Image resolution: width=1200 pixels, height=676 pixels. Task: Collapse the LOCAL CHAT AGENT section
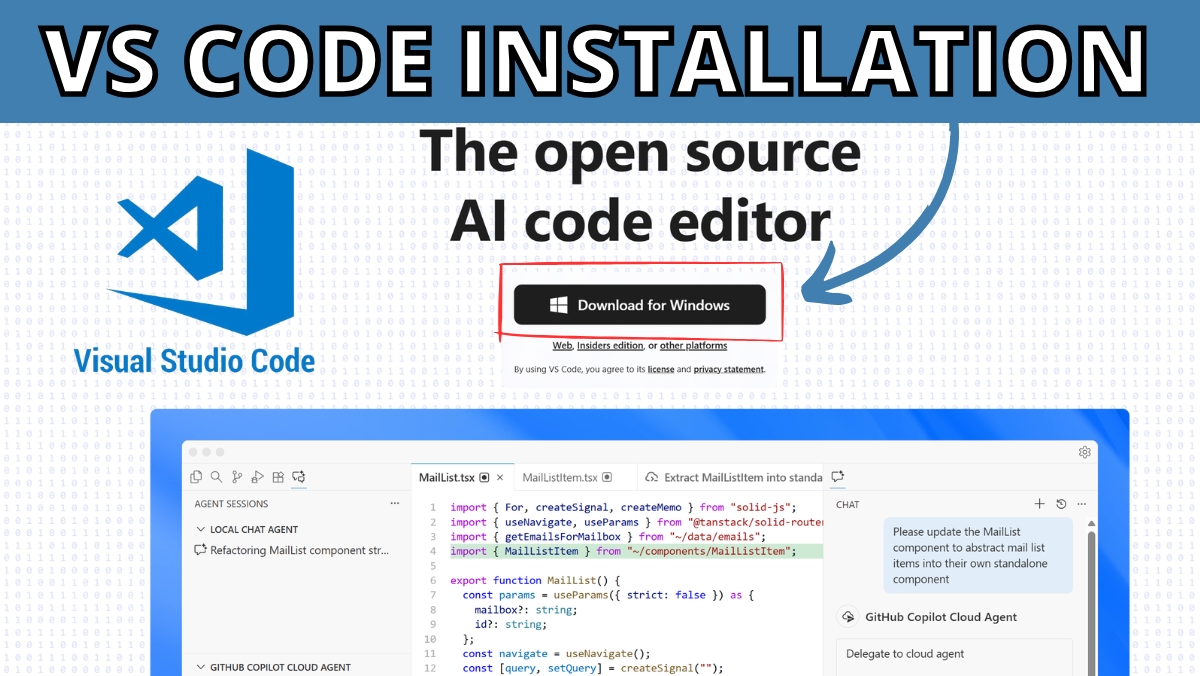(x=201, y=529)
